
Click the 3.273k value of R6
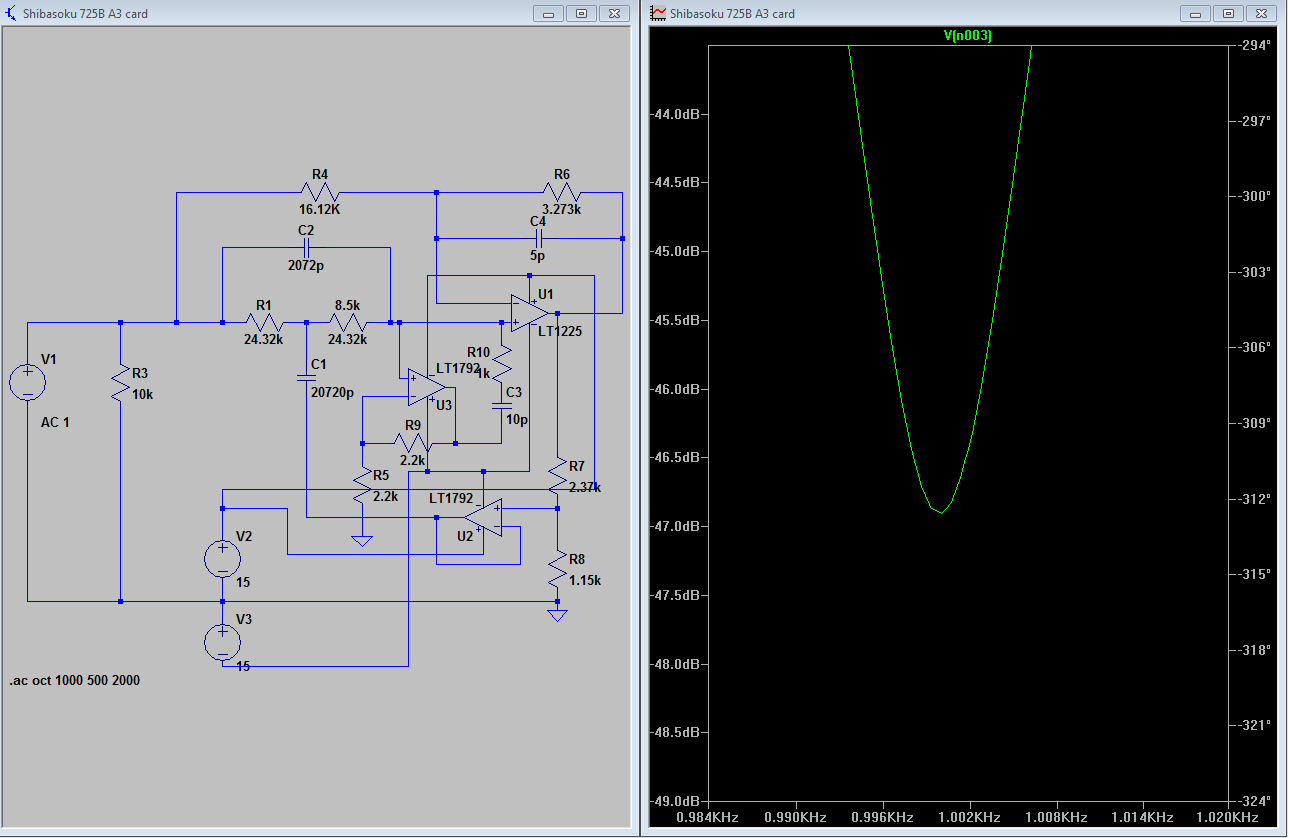click(x=562, y=211)
